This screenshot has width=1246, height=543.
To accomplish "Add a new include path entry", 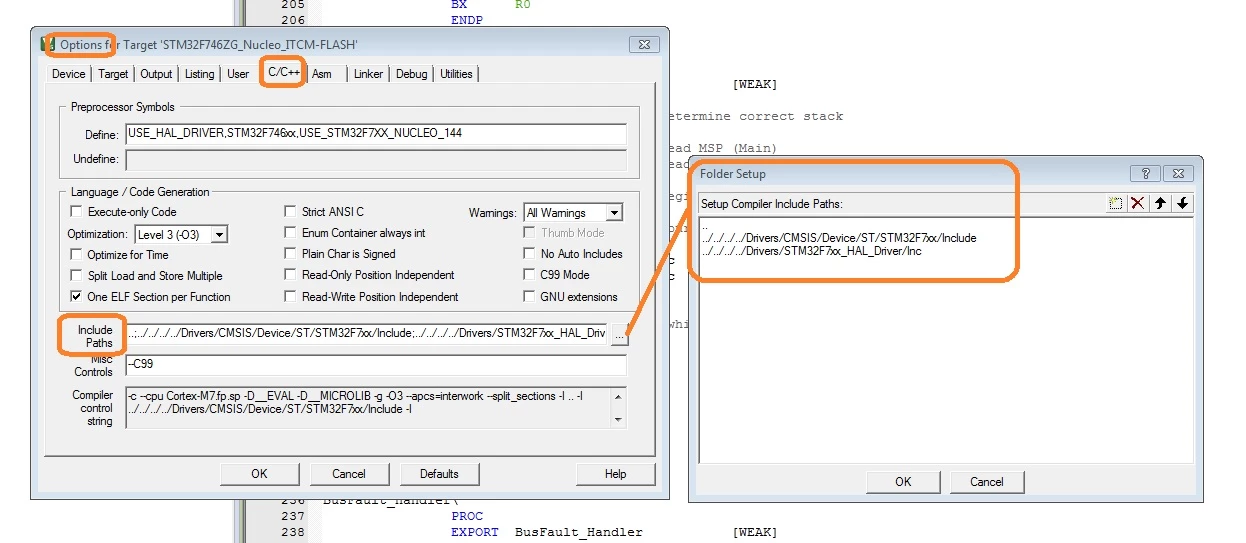I will tap(1116, 203).
